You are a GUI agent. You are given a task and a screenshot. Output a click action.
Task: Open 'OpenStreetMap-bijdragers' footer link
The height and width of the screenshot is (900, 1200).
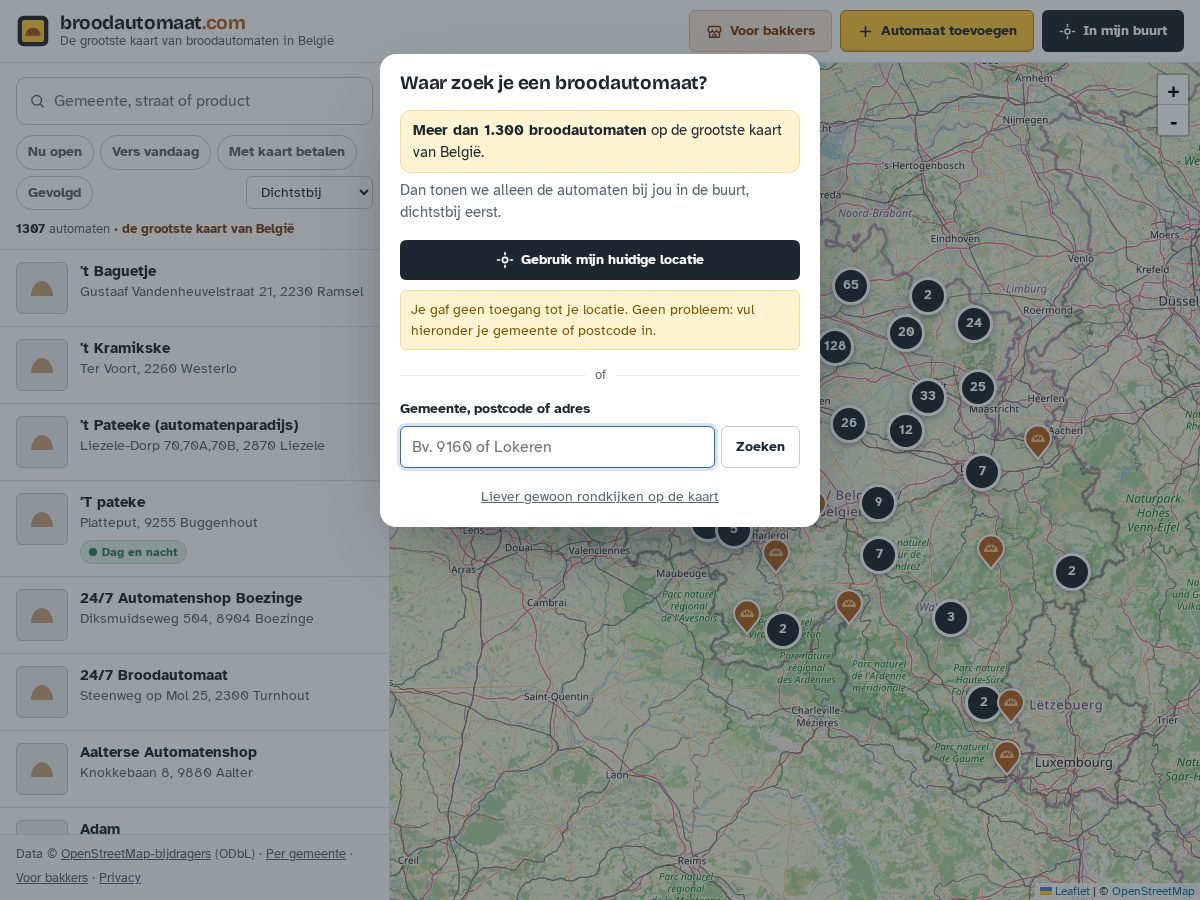coord(136,854)
